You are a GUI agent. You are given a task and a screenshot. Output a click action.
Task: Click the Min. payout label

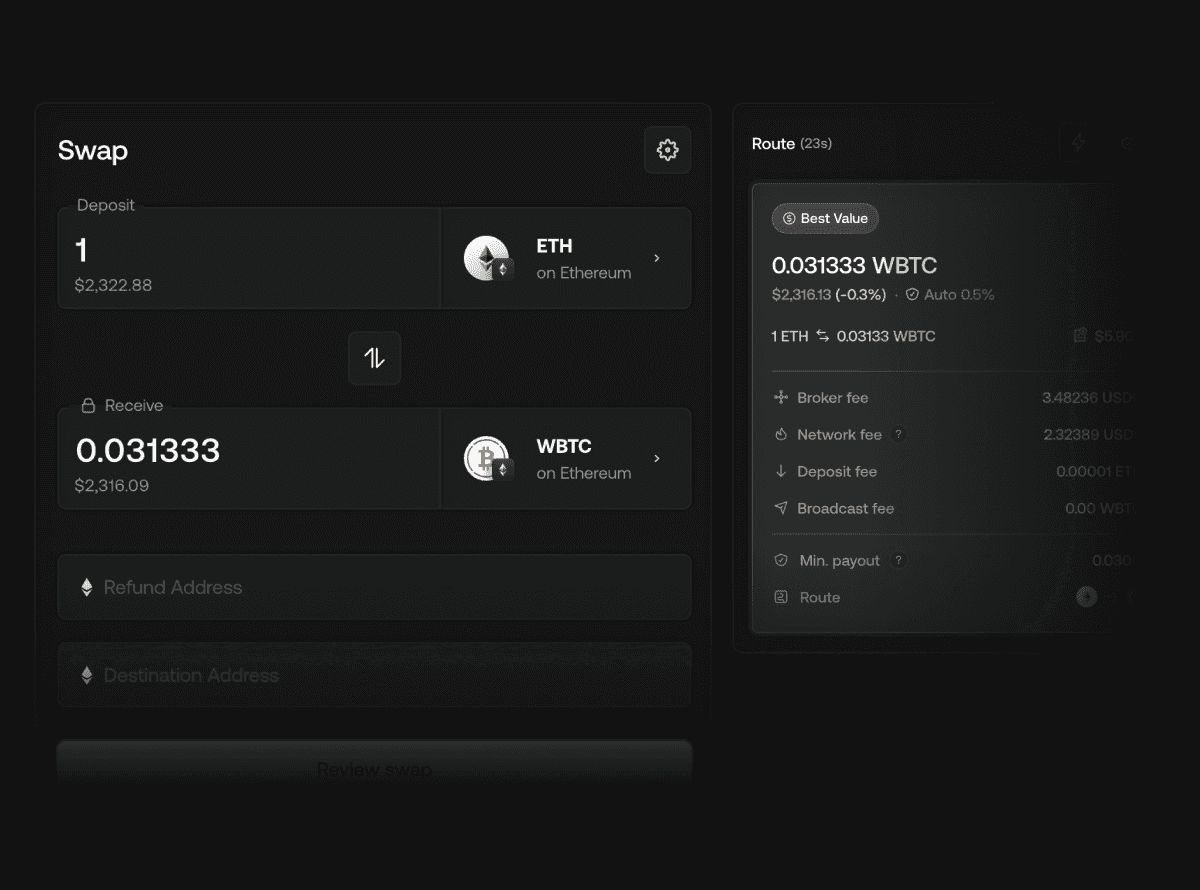(x=840, y=560)
